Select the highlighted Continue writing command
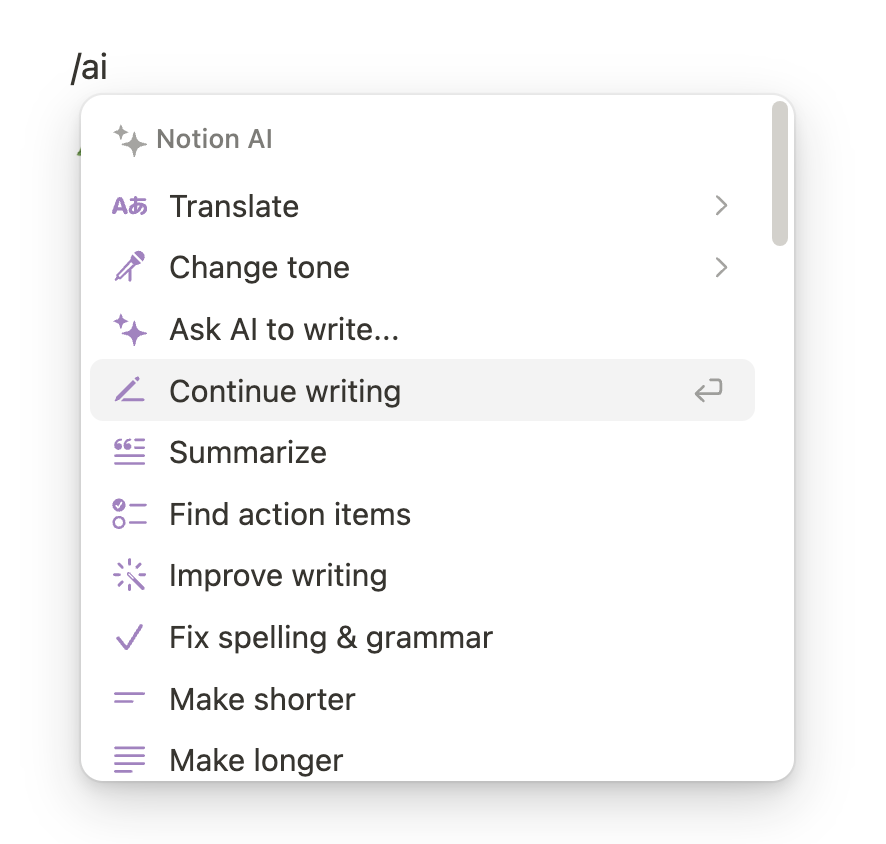Image resolution: width=886 pixels, height=844 pixels. point(284,390)
